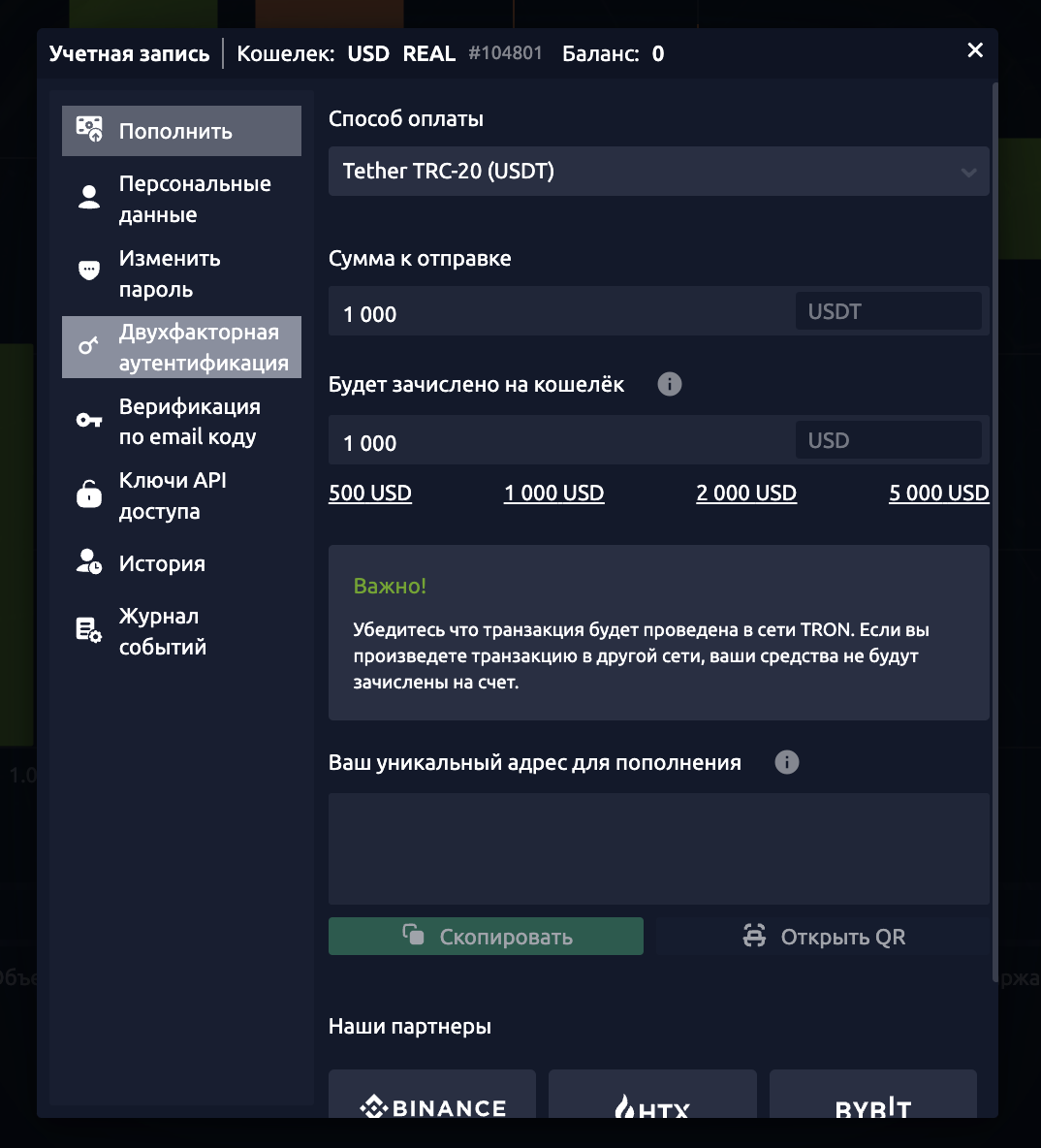
Task: Click the Журнал событий log icon
Action: coord(88,629)
